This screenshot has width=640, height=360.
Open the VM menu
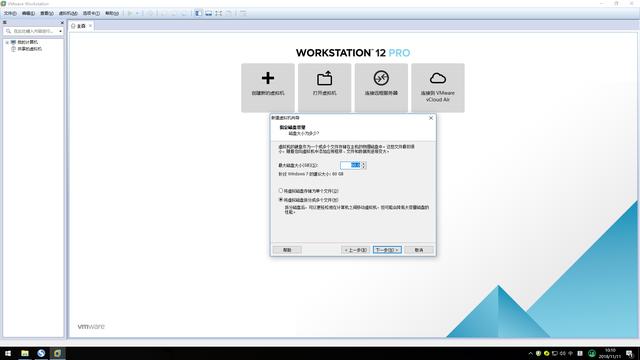coord(68,13)
